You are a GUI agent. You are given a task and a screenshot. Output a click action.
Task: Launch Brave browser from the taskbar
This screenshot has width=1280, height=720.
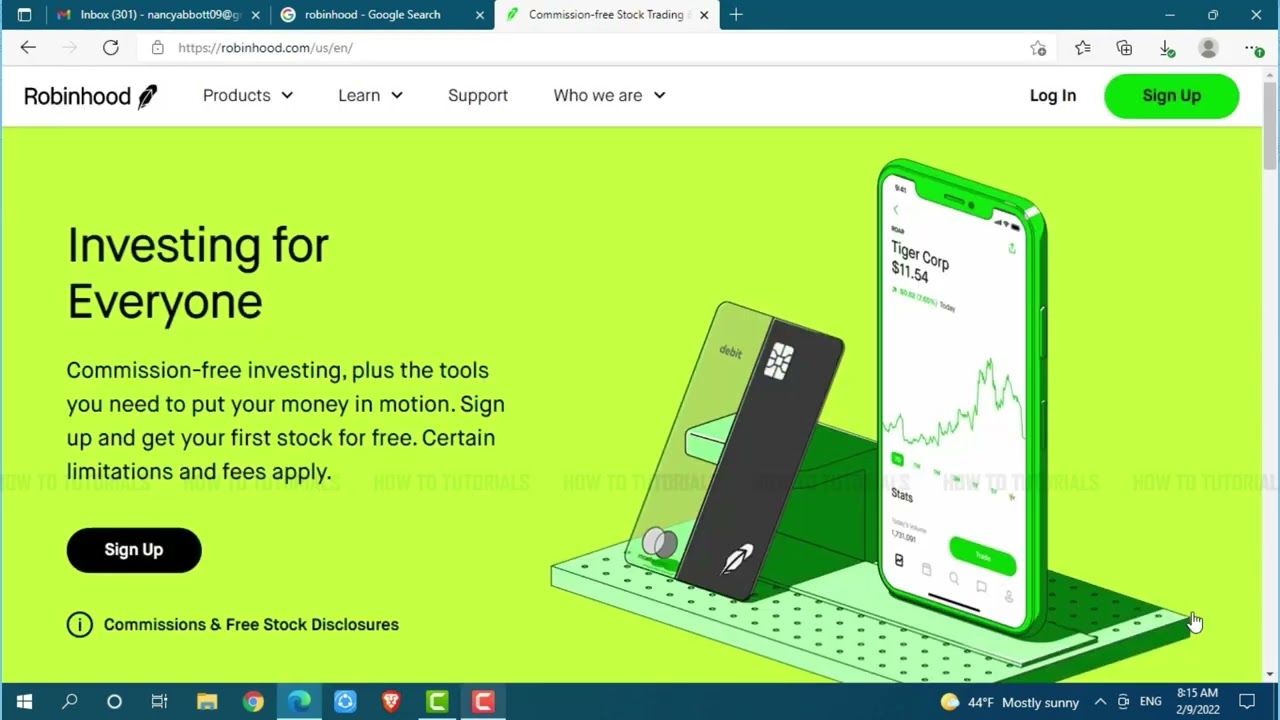(391, 702)
